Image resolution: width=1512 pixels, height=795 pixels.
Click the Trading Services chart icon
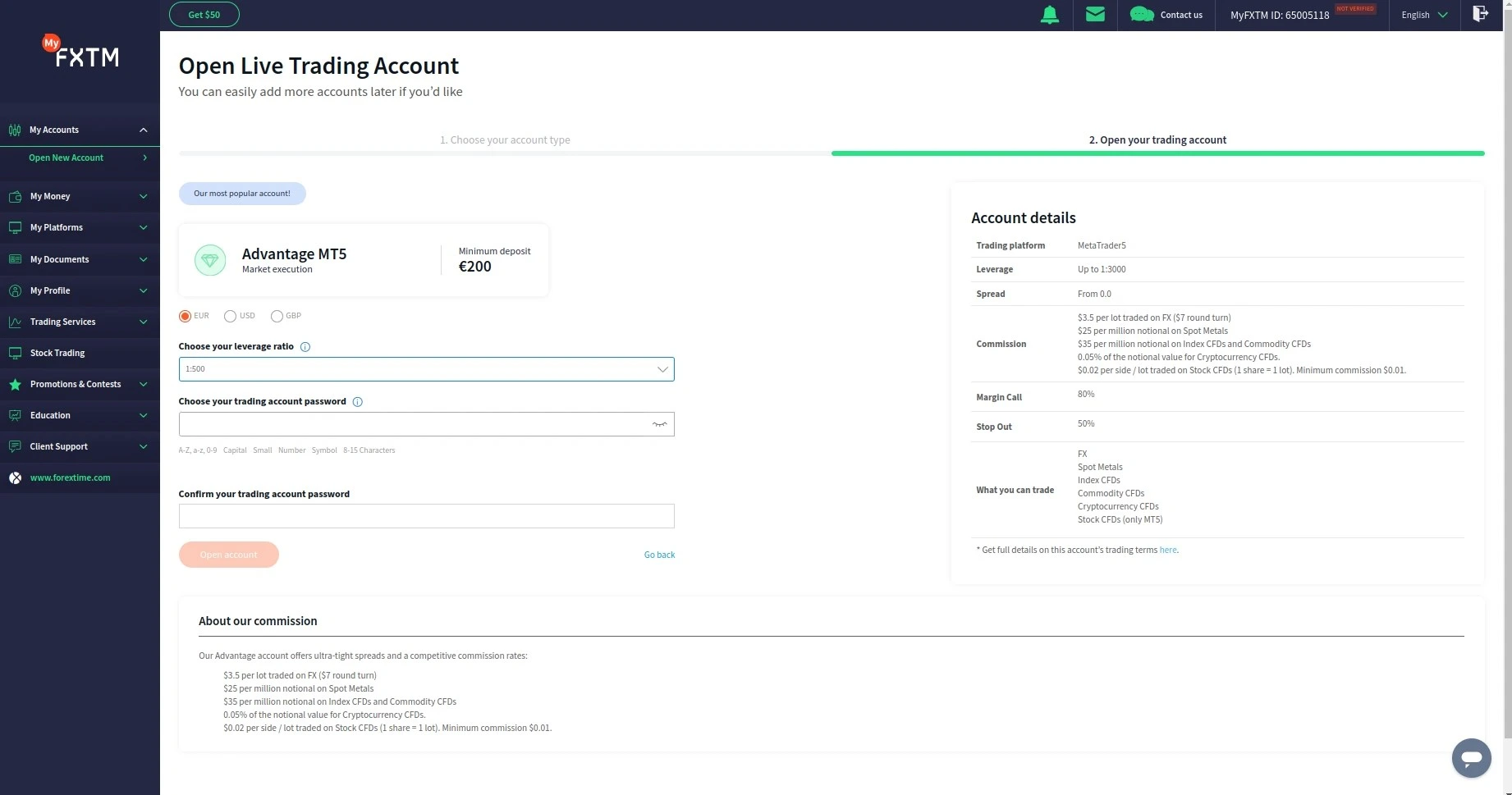(15, 322)
